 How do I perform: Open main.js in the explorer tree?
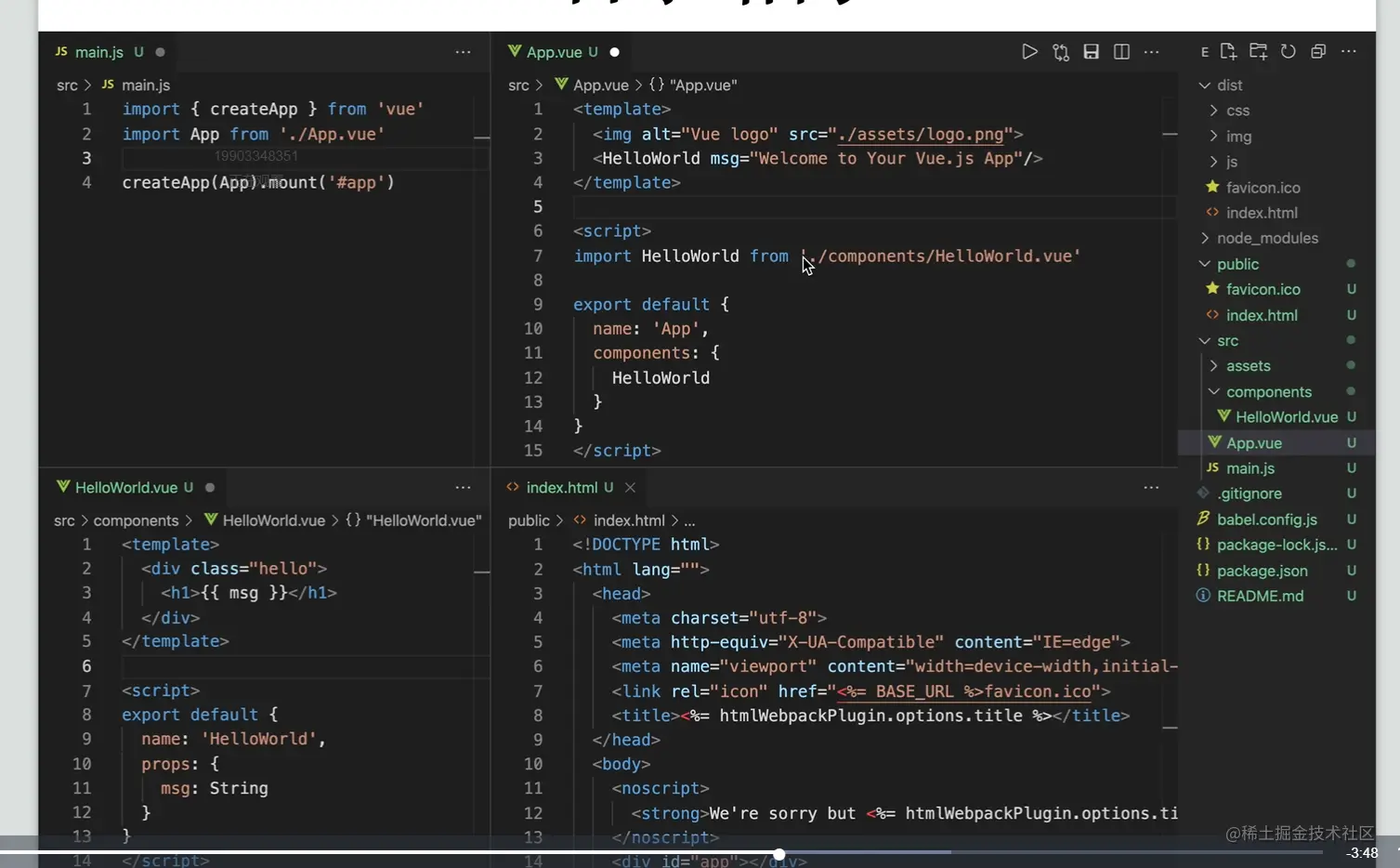(1250, 467)
